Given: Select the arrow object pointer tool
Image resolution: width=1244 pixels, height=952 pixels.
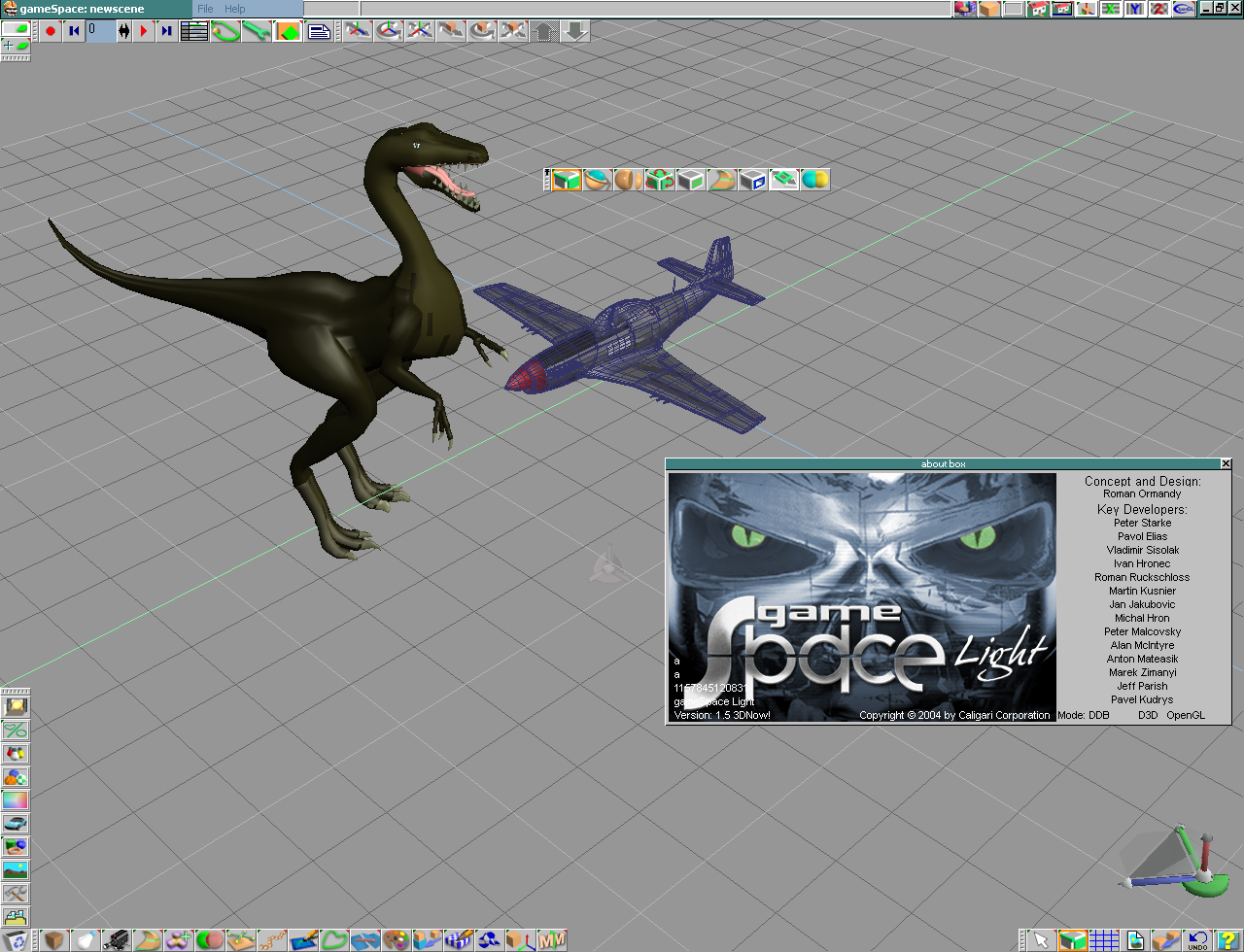Looking at the screenshot, I should 1042,940.
